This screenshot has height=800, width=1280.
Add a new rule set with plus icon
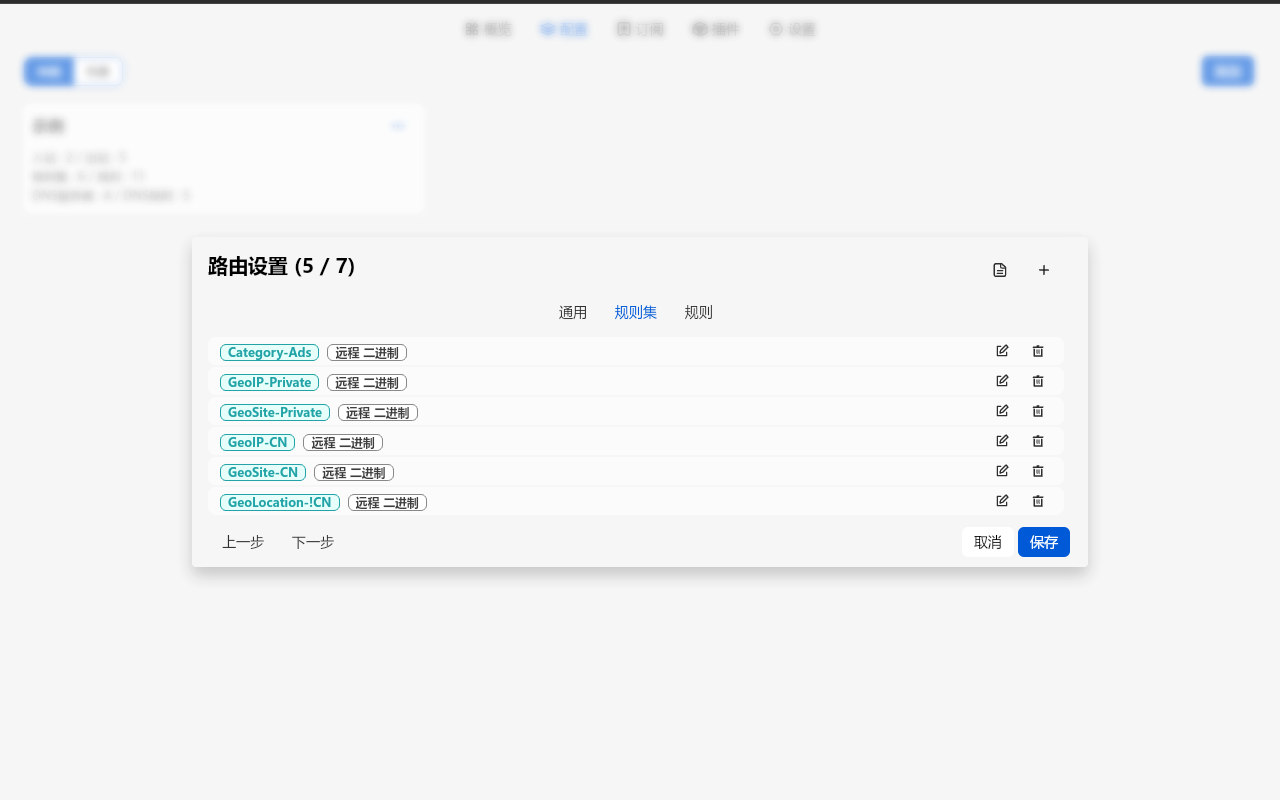click(x=1044, y=270)
